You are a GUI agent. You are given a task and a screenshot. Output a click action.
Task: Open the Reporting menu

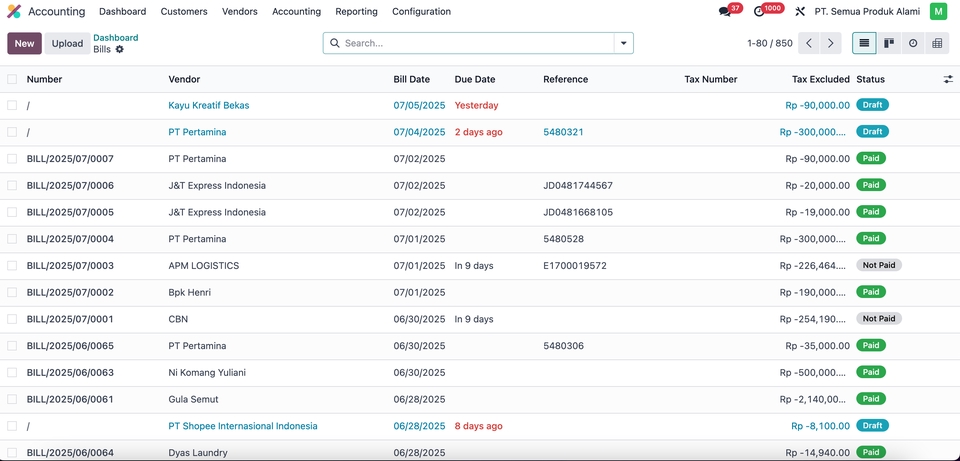point(356,12)
